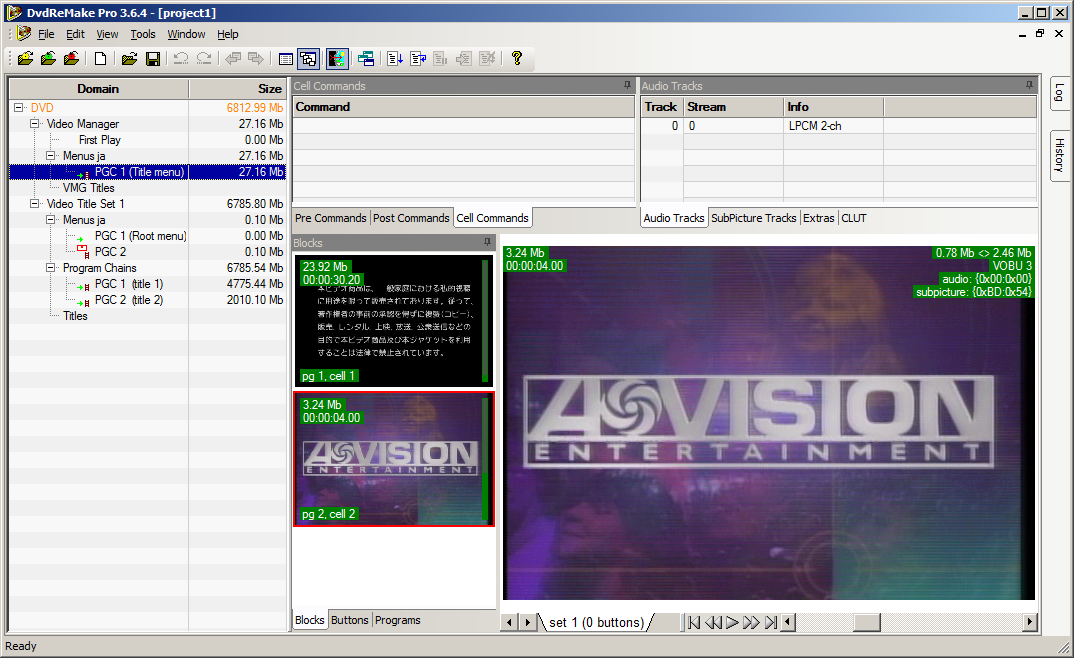Click the yellow-dot open folder toolbar icon
This screenshot has width=1074, height=658.
coord(25,59)
